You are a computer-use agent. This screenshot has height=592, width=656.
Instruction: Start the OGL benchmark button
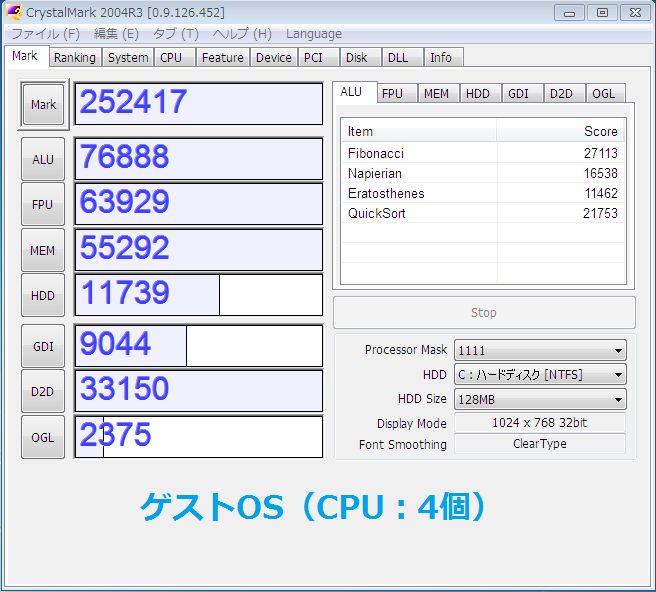click(43, 437)
